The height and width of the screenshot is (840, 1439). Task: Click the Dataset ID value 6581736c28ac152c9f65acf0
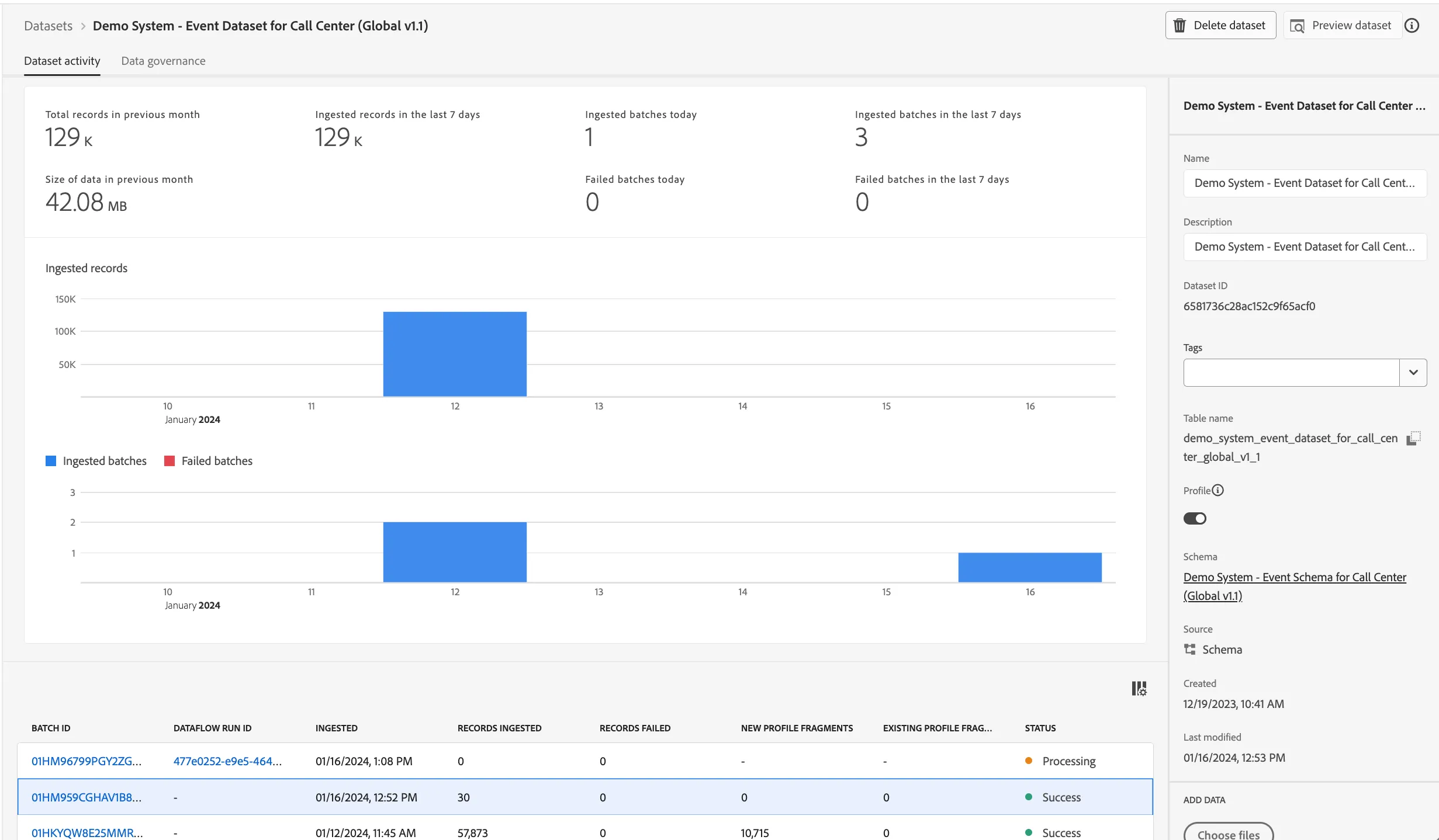[1249, 306]
